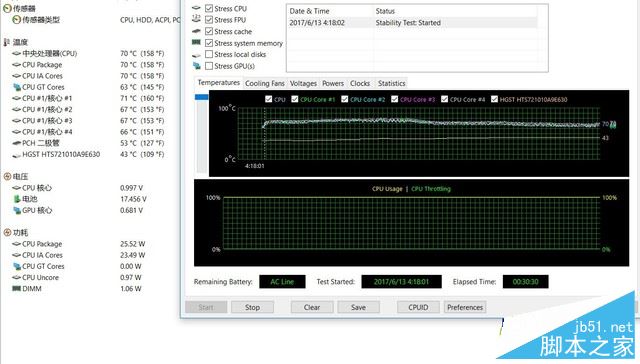The width and height of the screenshot is (640, 364).
Task: Click the memory module icon beside Stress system memory
Action: tap(196, 42)
